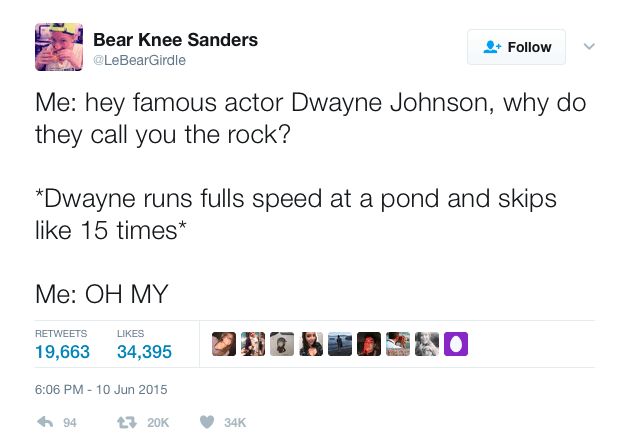Open the 6:06 PM - 10 Jun 2015 timestamp
The width and height of the screenshot is (628, 445).
(x=100, y=389)
